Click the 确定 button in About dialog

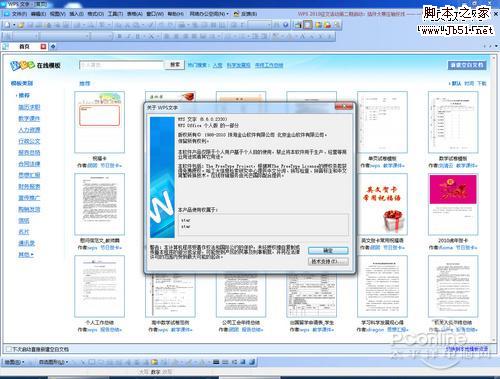tap(328, 250)
